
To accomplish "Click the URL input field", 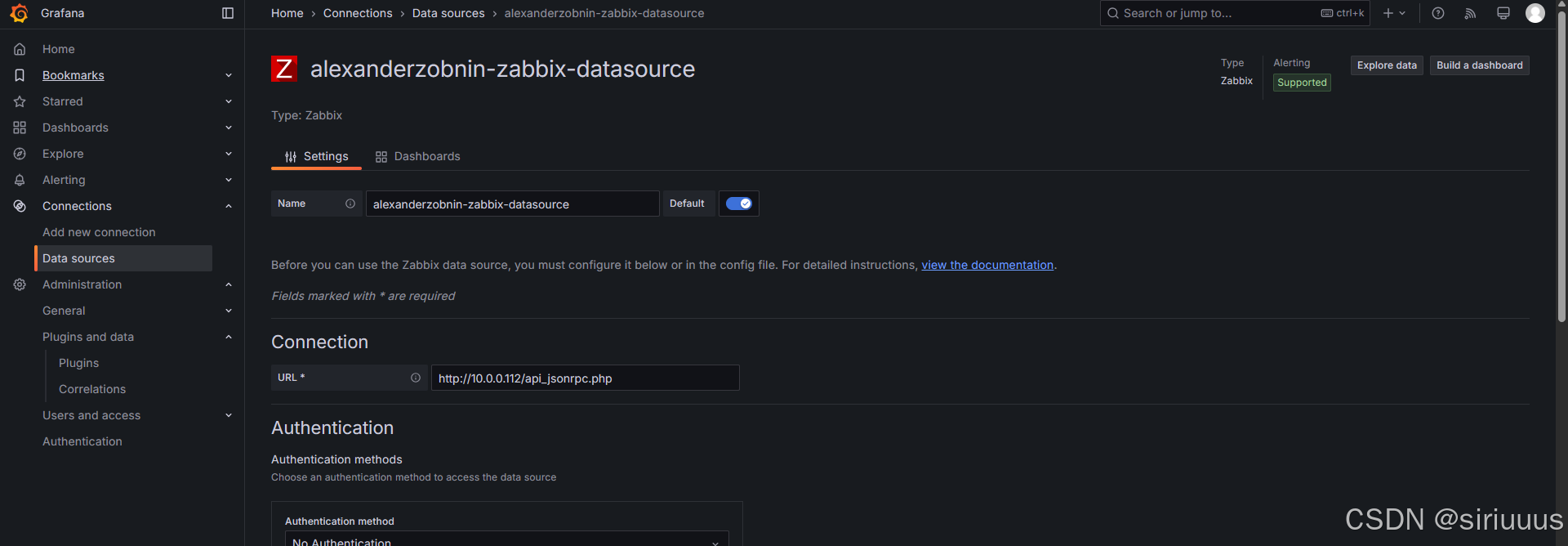I will coord(586,378).
